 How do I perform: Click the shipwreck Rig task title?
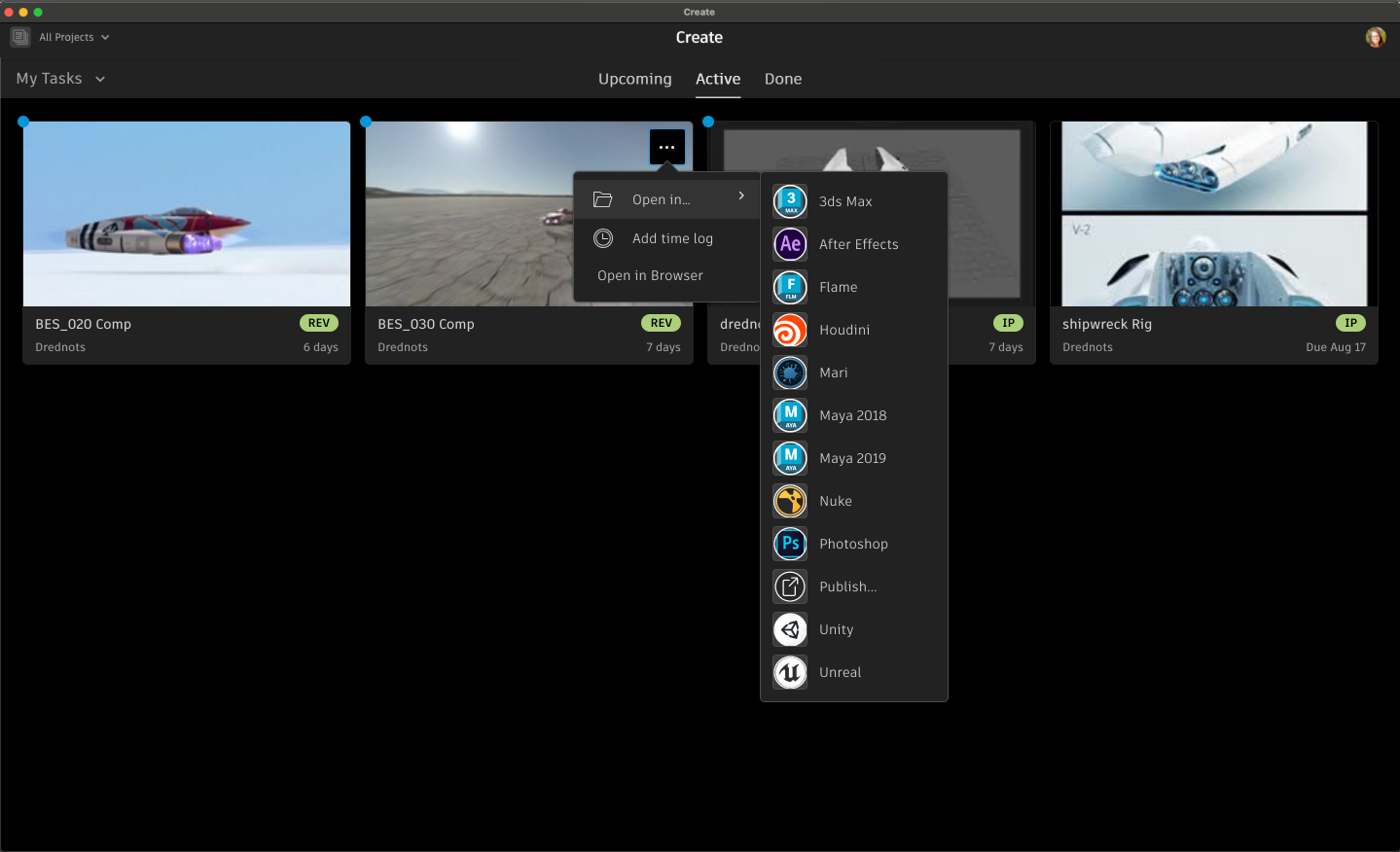point(1107,324)
